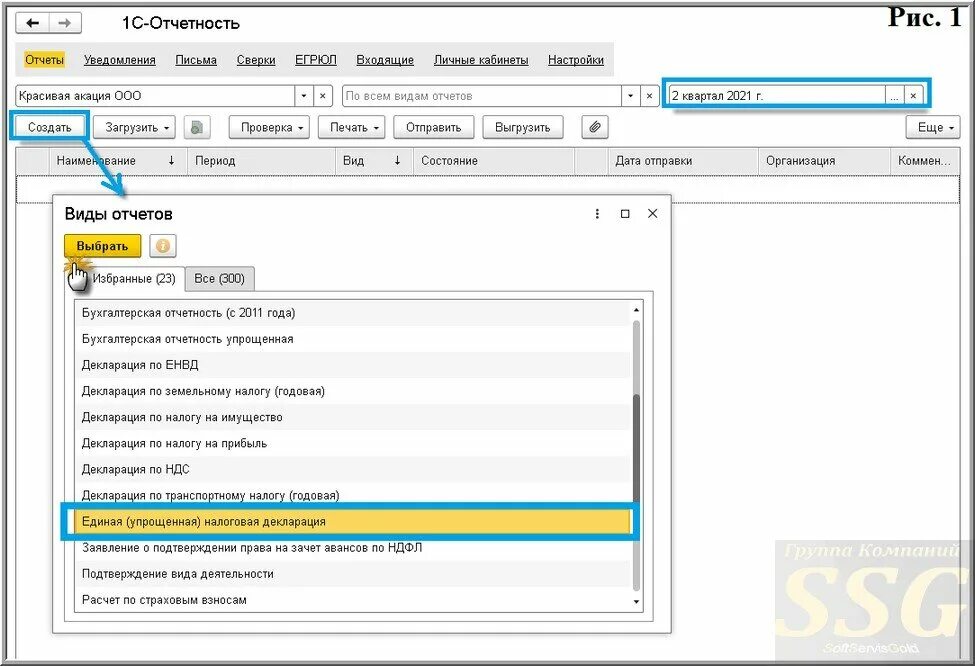Click the period field 2 квартал 2021 г.

point(777,96)
